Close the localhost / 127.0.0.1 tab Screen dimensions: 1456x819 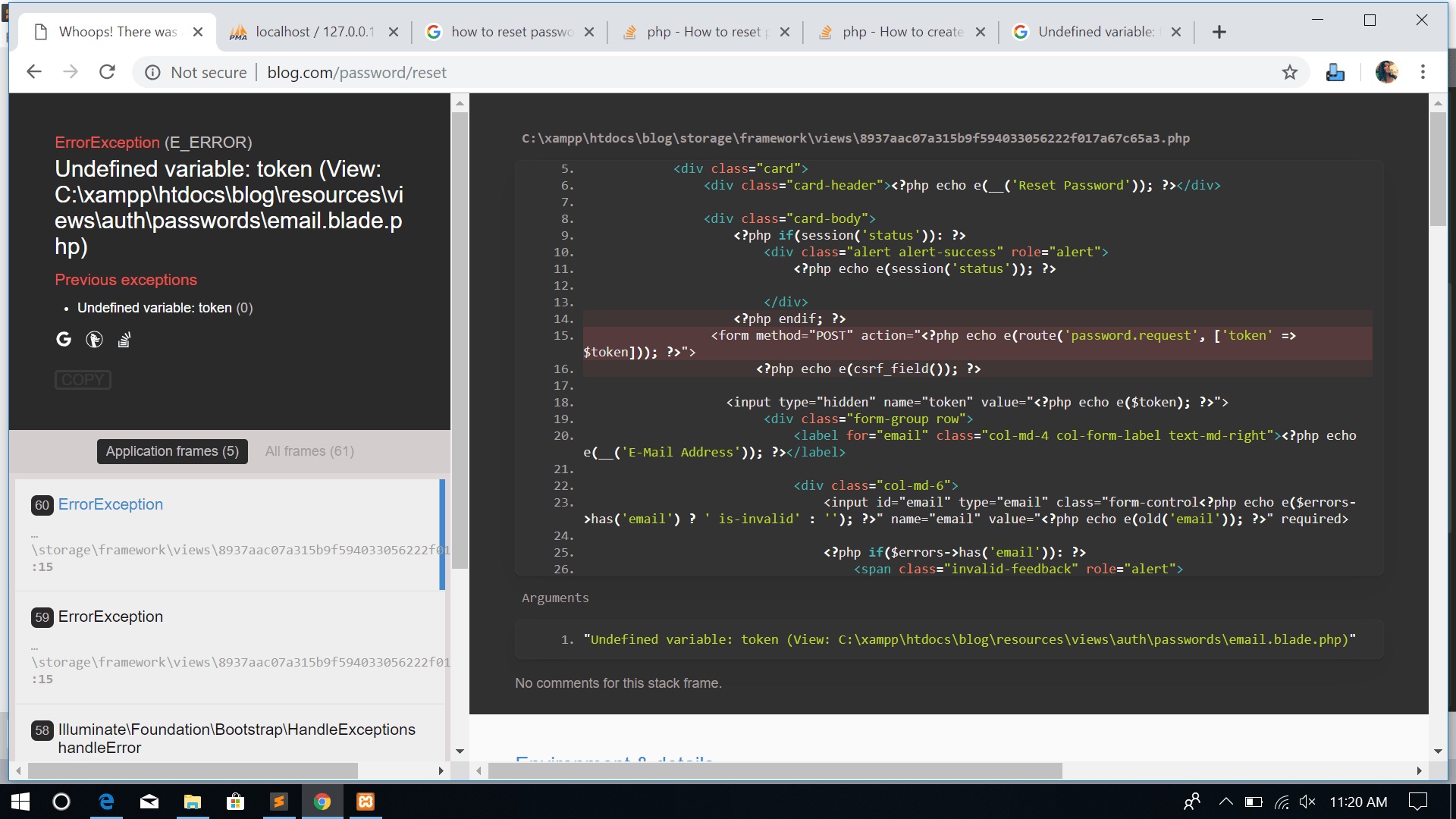pyautogui.click(x=394, y=32)
